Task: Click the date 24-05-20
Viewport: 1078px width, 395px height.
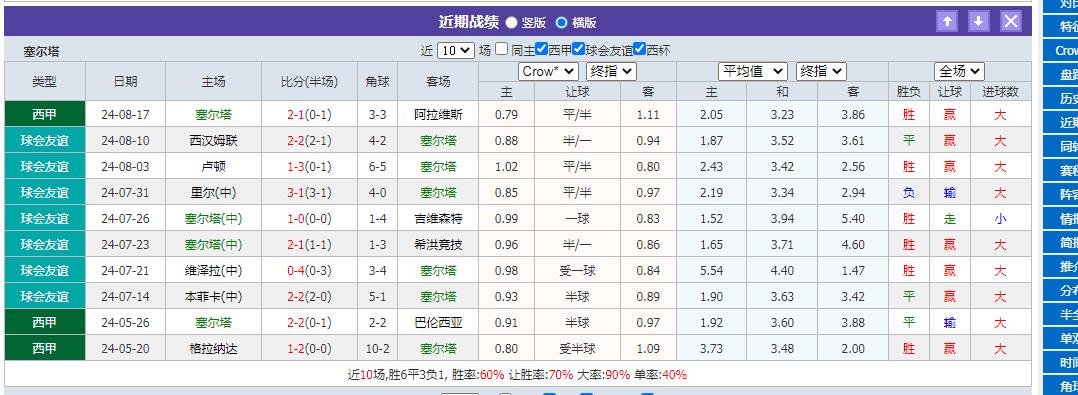Action: point(125,349)
